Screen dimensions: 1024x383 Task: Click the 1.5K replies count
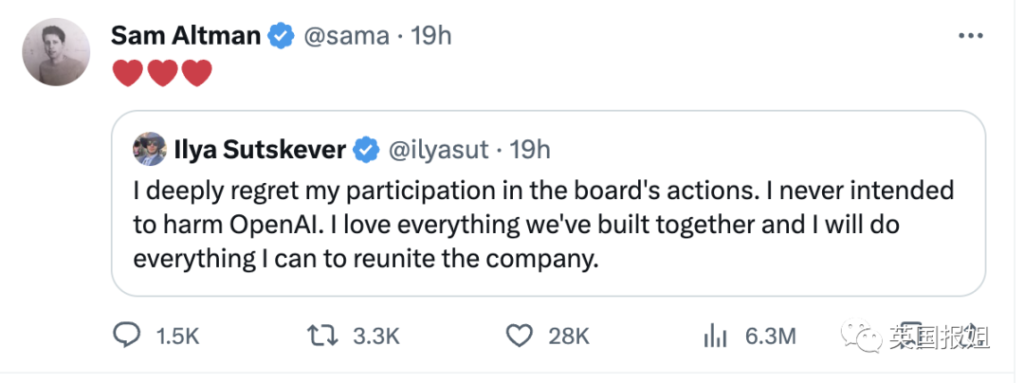(x=178, y=337)
